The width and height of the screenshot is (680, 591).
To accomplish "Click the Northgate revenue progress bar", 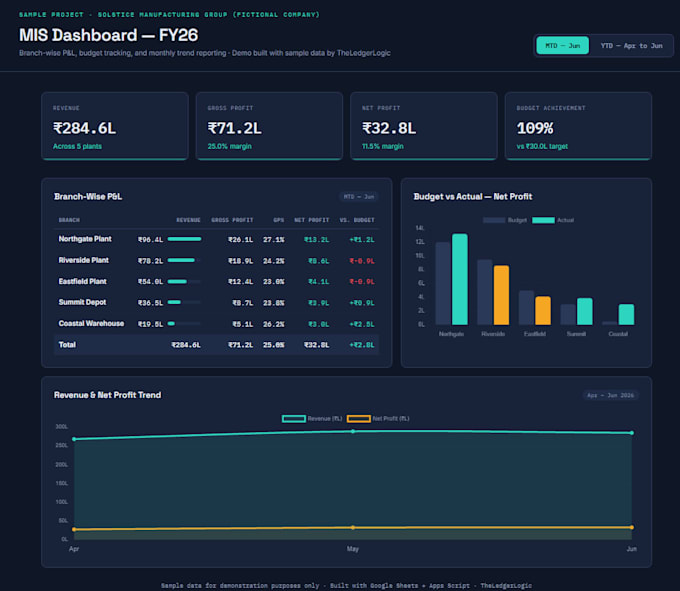I will click(x=184, y=239).
